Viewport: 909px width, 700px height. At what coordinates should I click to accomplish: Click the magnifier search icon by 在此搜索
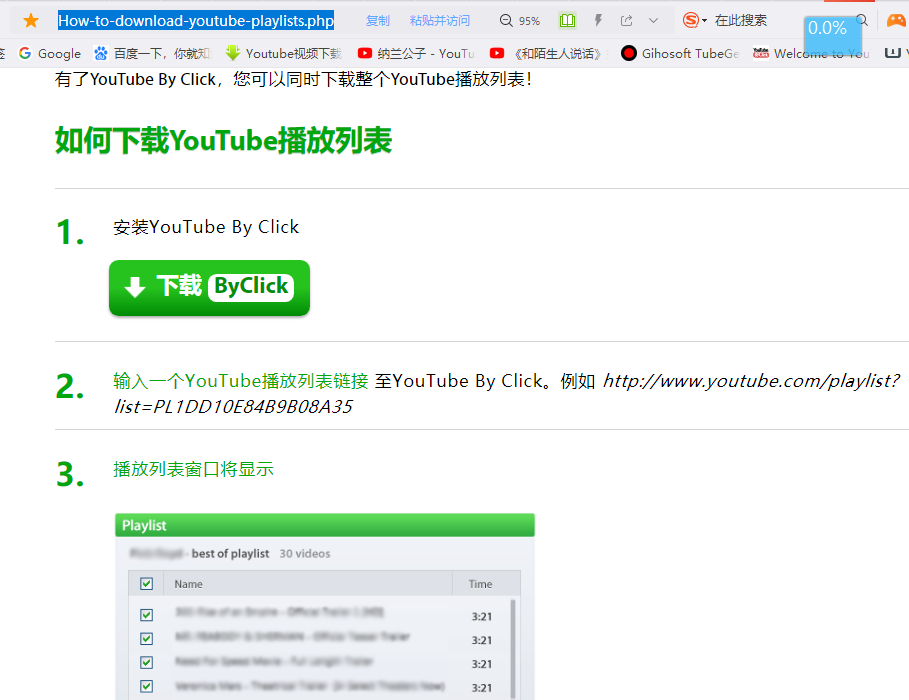click(x=862, y=20)
